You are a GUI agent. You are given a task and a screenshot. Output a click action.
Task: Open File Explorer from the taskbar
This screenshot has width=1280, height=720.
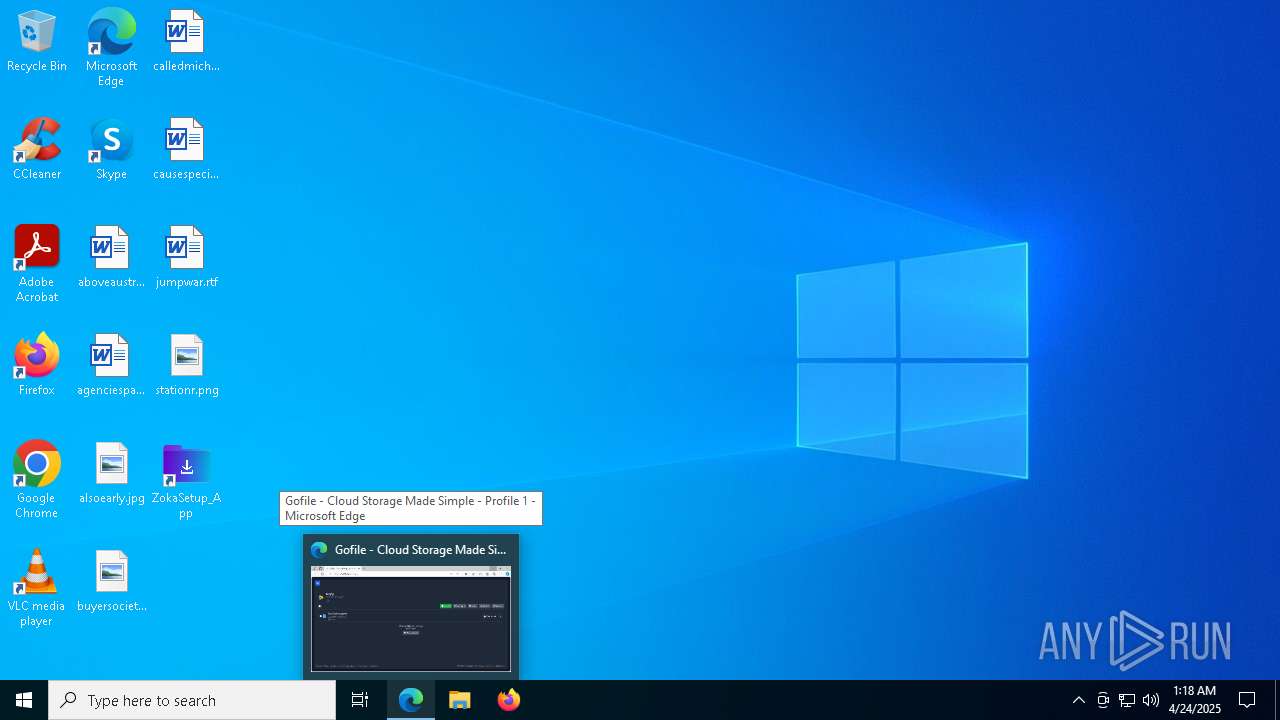point(460,700)
